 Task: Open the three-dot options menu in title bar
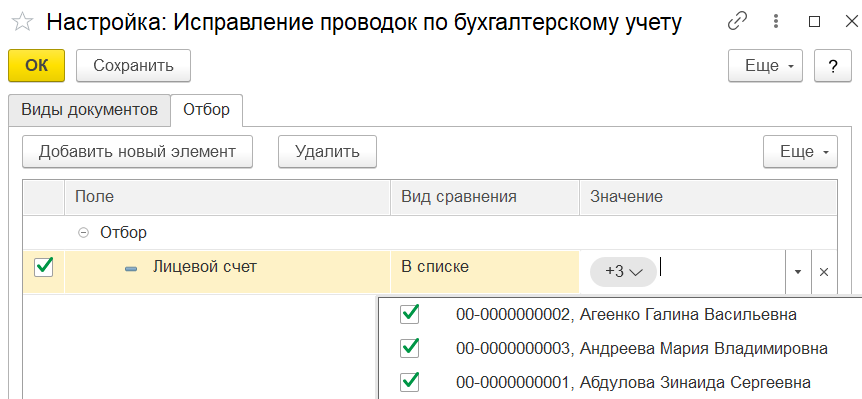776,21
